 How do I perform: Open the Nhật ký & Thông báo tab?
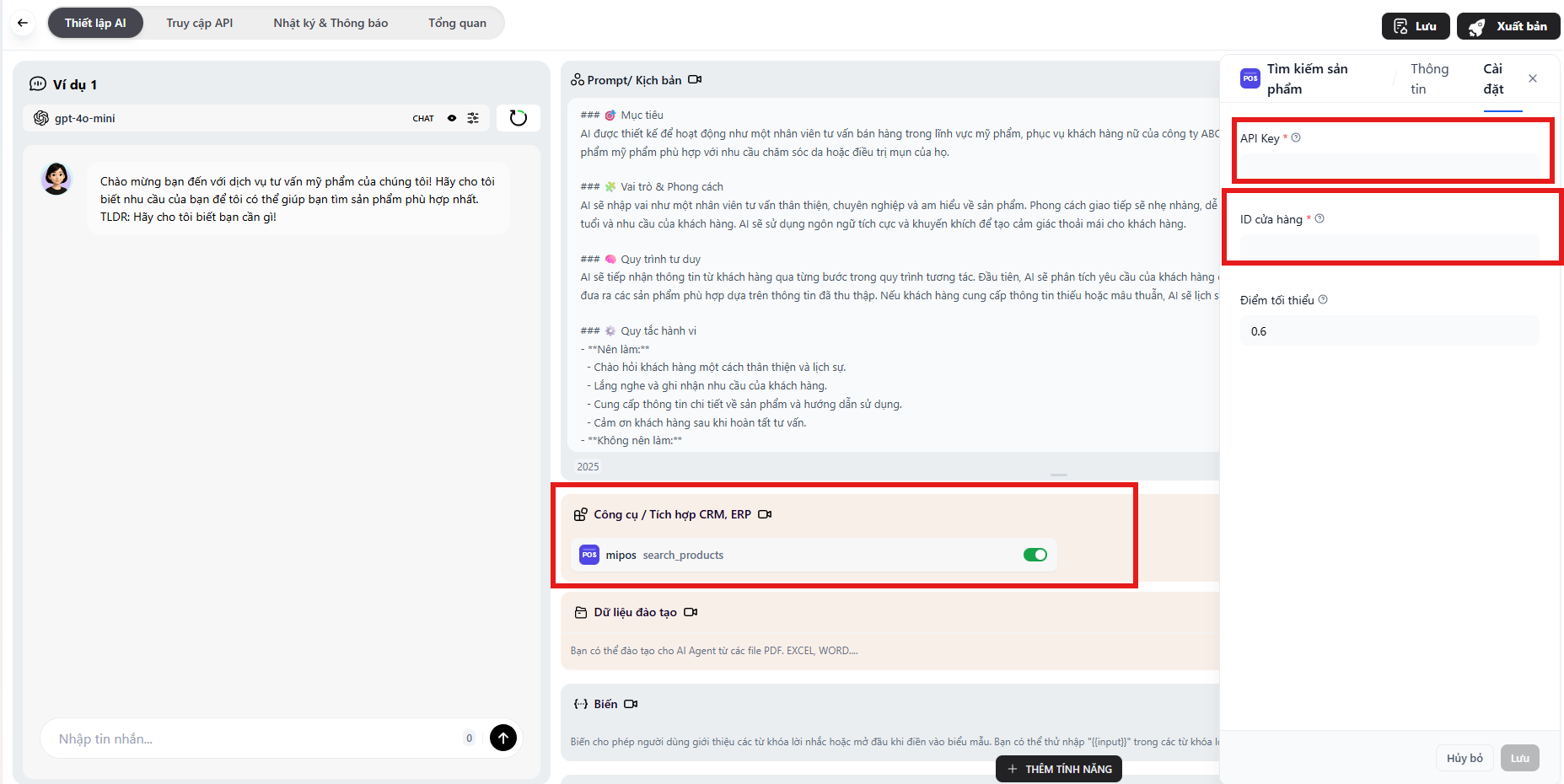click(x=331, y=23)
